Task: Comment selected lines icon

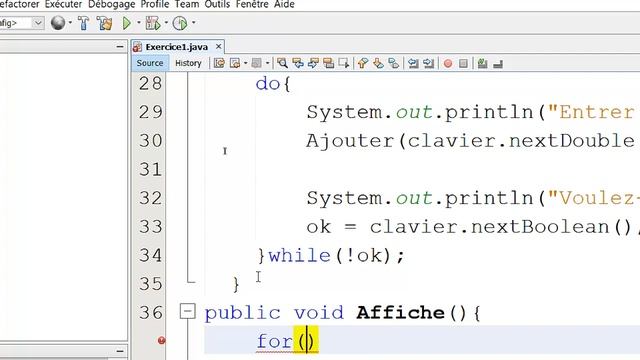Action: 482,63
